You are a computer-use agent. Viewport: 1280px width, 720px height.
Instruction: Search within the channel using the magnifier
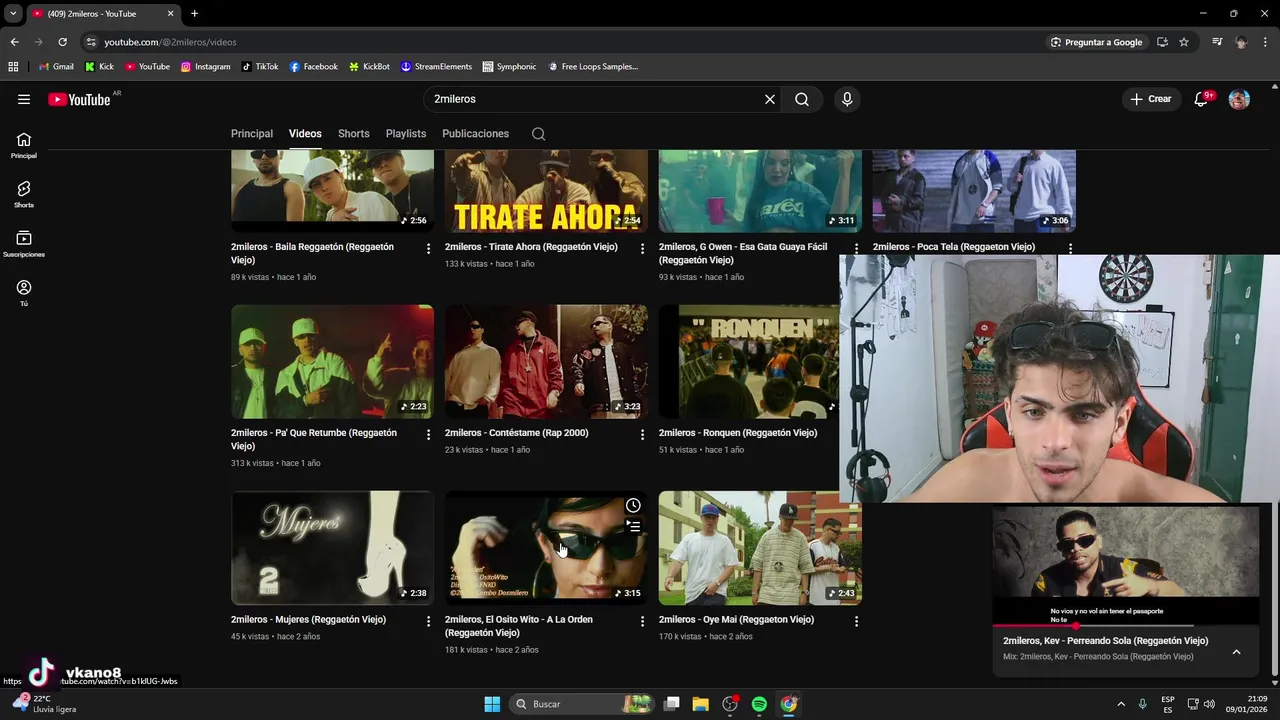538,134
